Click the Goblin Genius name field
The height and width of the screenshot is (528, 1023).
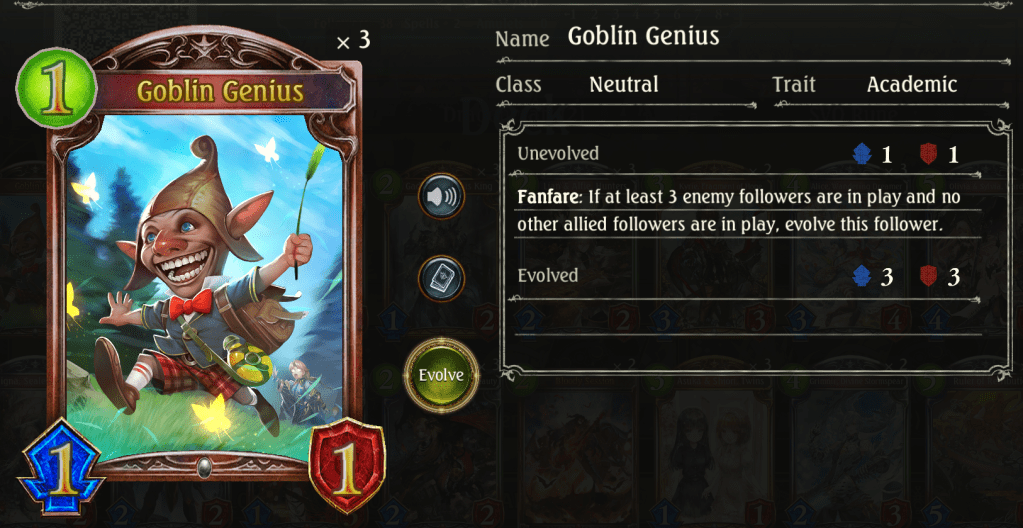pyautogui.click(x=643, y=37)
